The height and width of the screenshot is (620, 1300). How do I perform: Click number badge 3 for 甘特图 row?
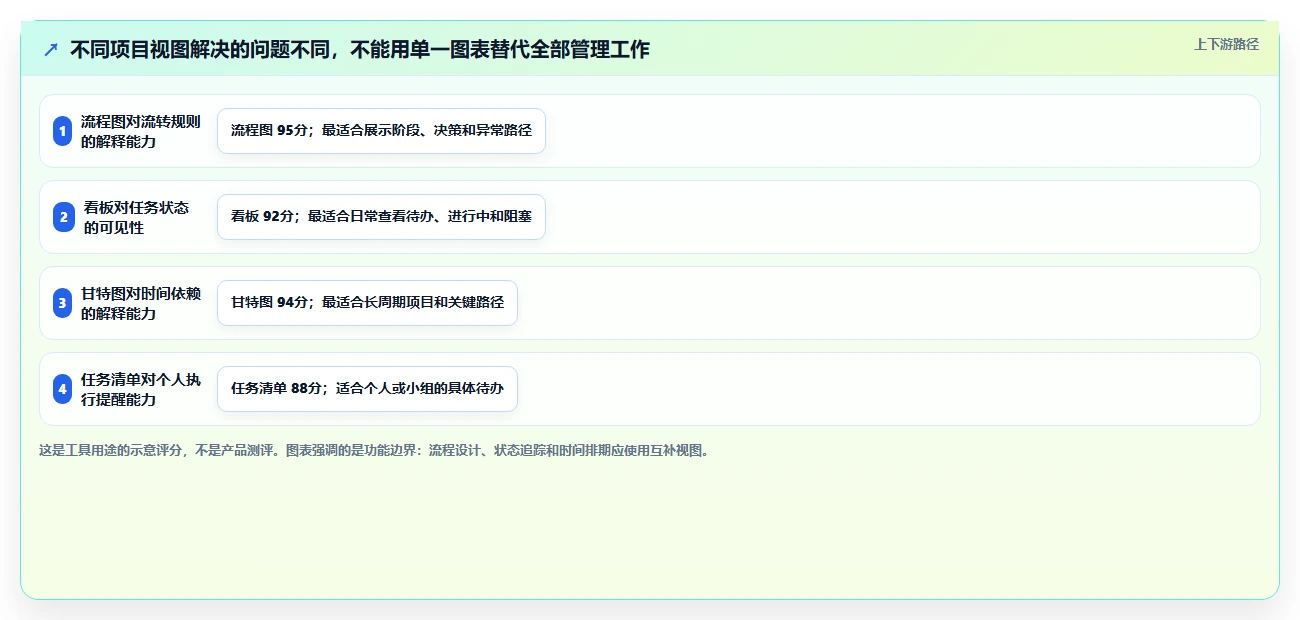pyautogui.click(x=63, y=303)
